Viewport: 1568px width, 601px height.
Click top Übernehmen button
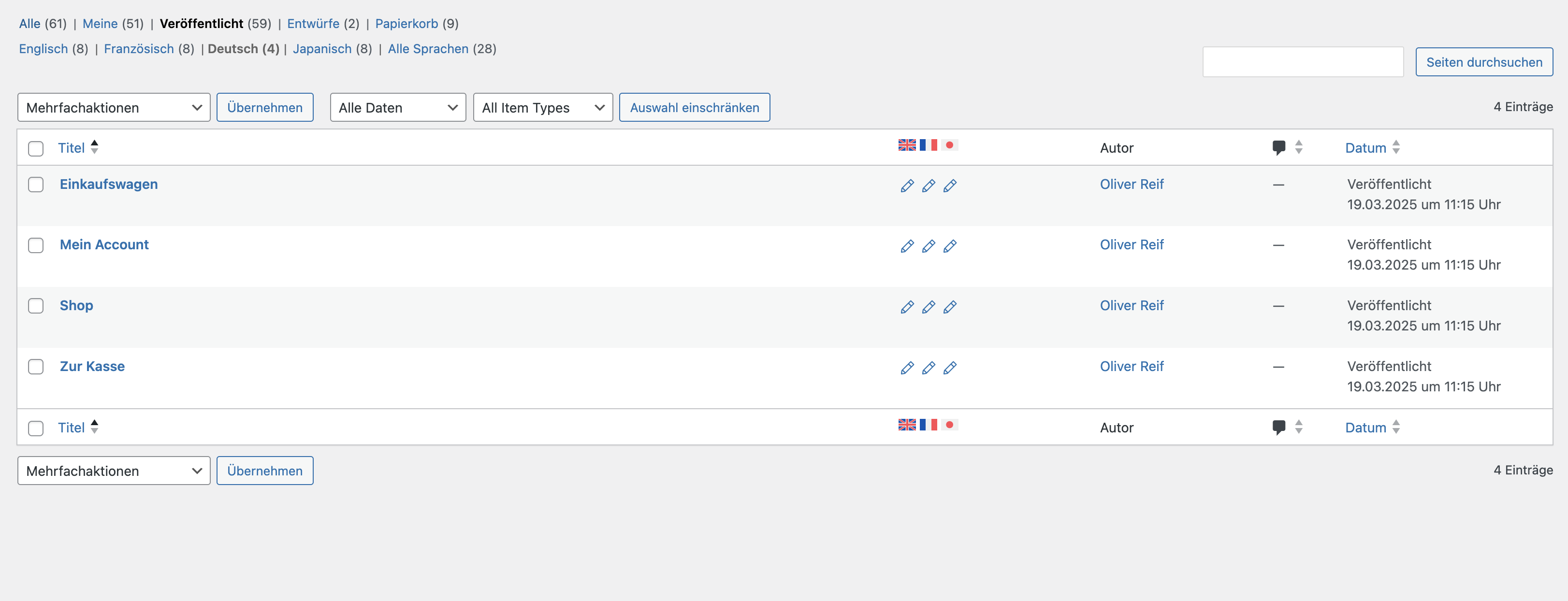point(265,108)
